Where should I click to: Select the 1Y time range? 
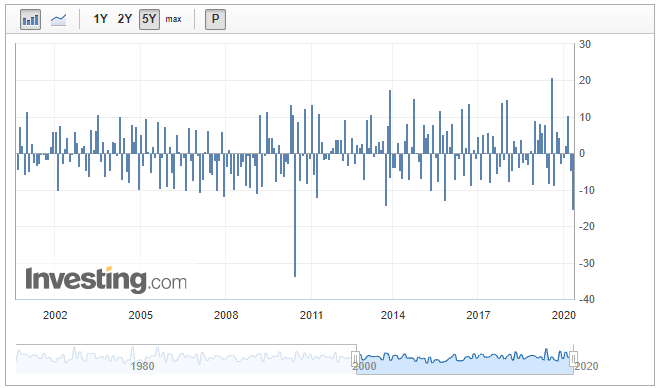[x=100, y=19]
